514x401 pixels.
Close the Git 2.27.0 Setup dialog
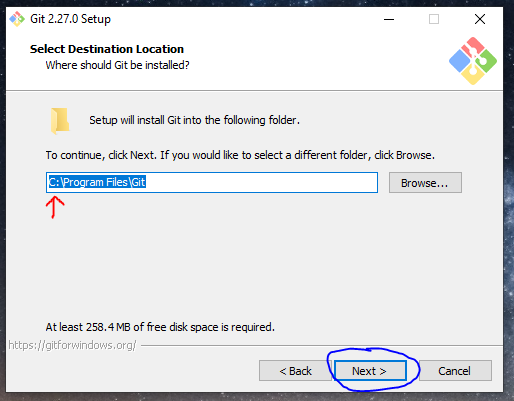(x=480, y=19)
